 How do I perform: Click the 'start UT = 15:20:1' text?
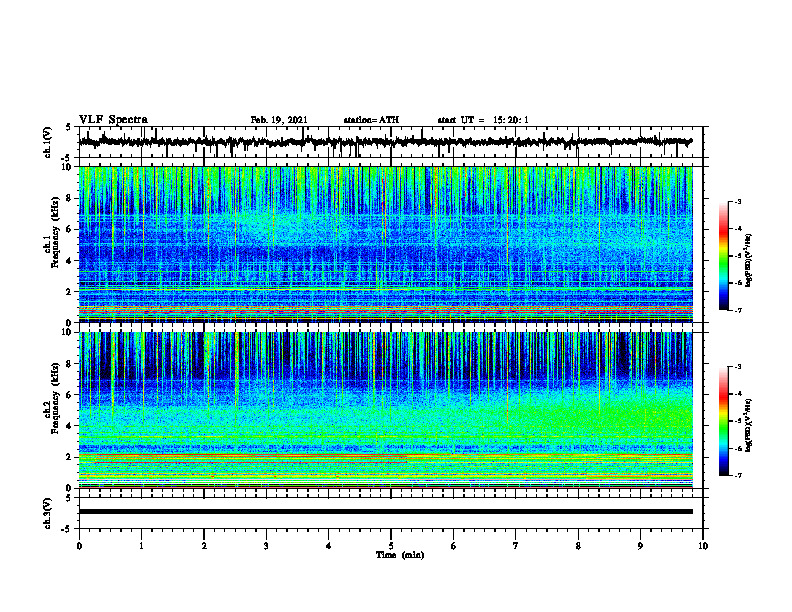[483, 120]
